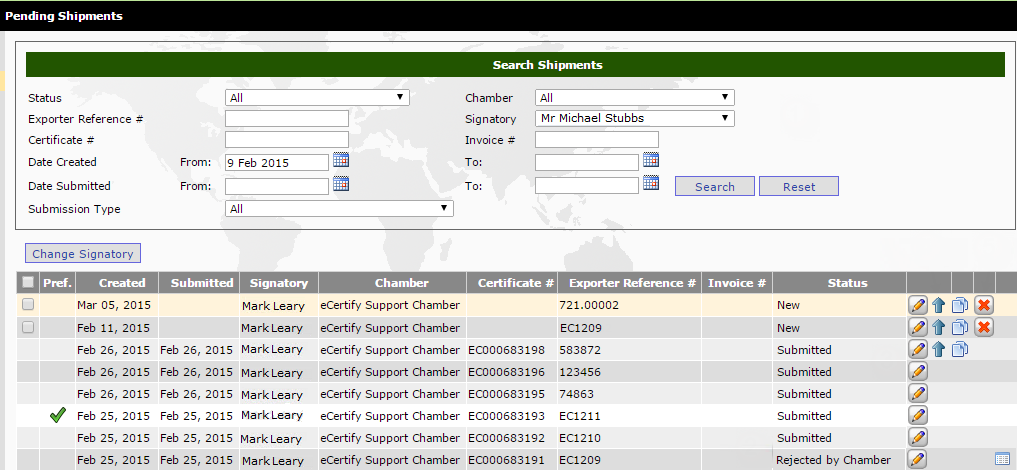Click the Invoice # input field
Viewport: 1017px width, 470px height.
point(596,140)
